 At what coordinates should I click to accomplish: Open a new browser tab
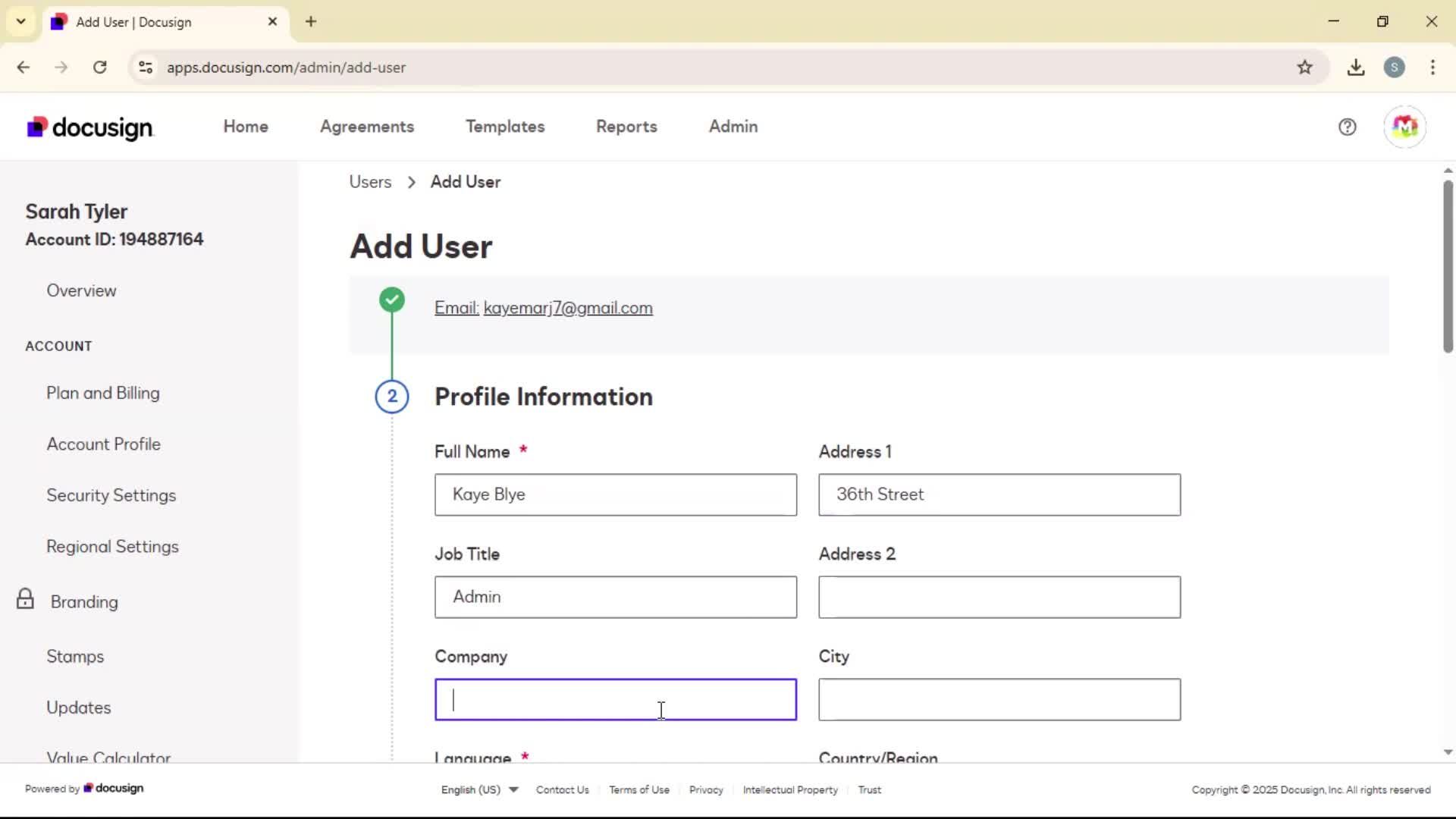coord(311,22)
